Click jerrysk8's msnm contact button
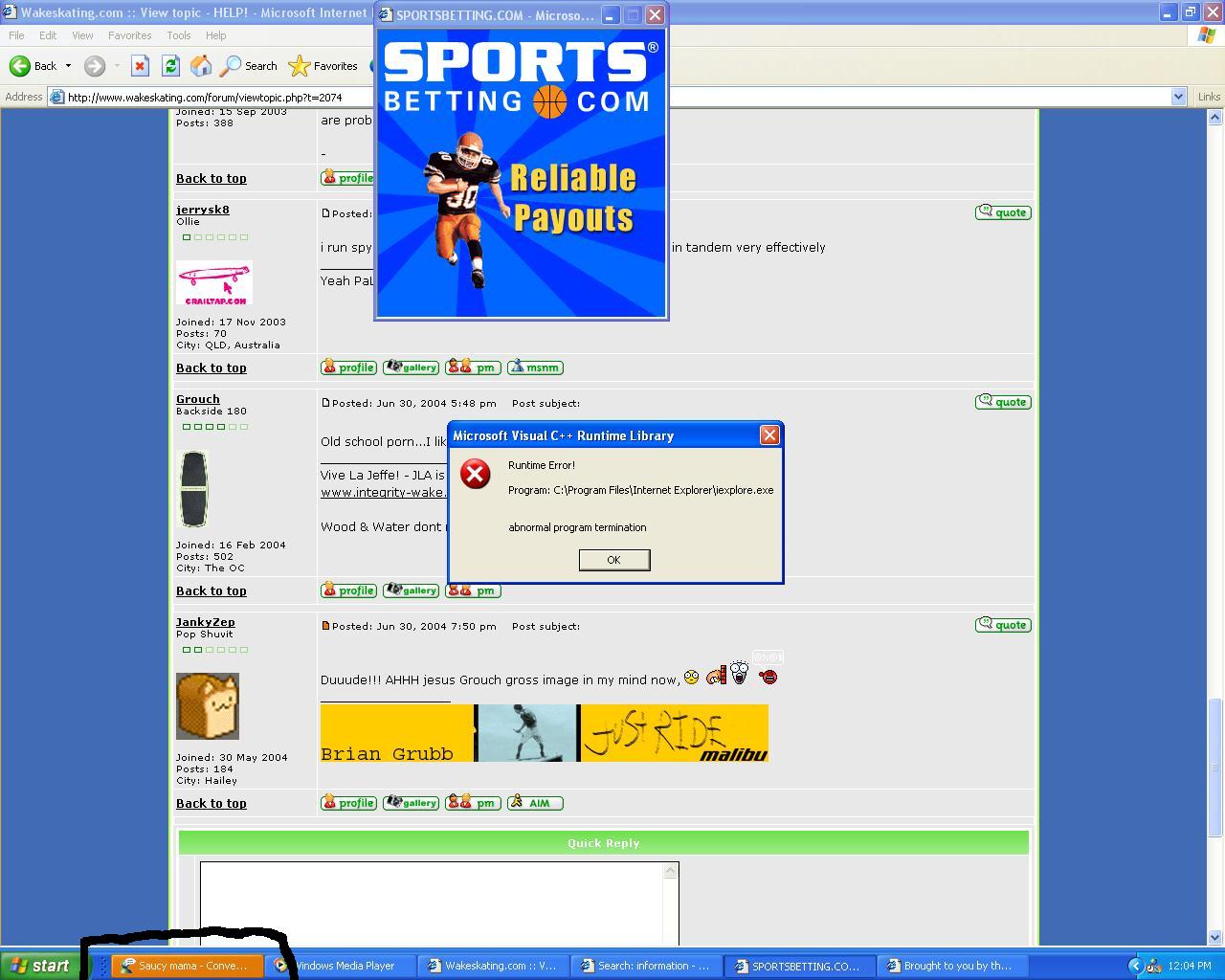The image size is (1225, 980). click(x=535, y=367)
